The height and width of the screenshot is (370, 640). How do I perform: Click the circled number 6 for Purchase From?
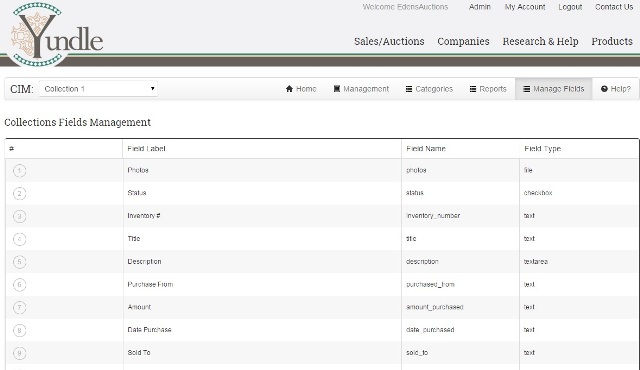pyautogui.click(x=20, y=285)
